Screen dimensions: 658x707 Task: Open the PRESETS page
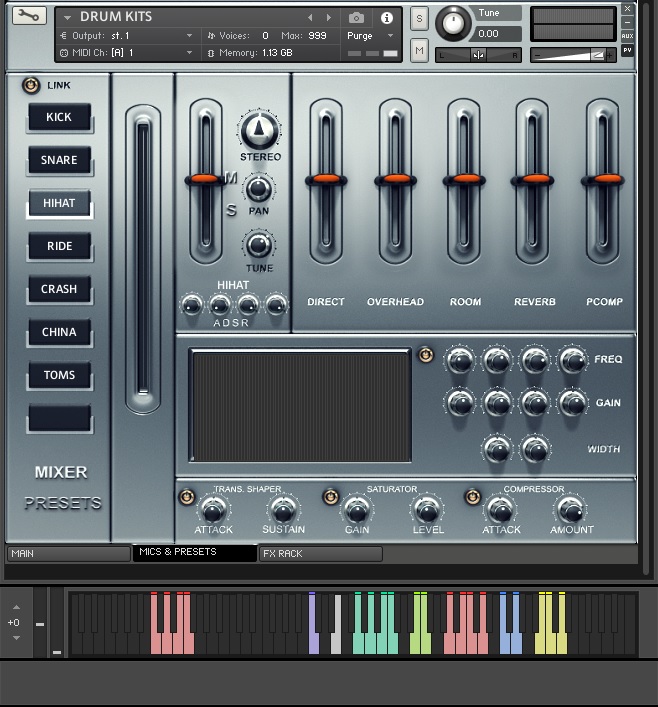click(63, 503)
